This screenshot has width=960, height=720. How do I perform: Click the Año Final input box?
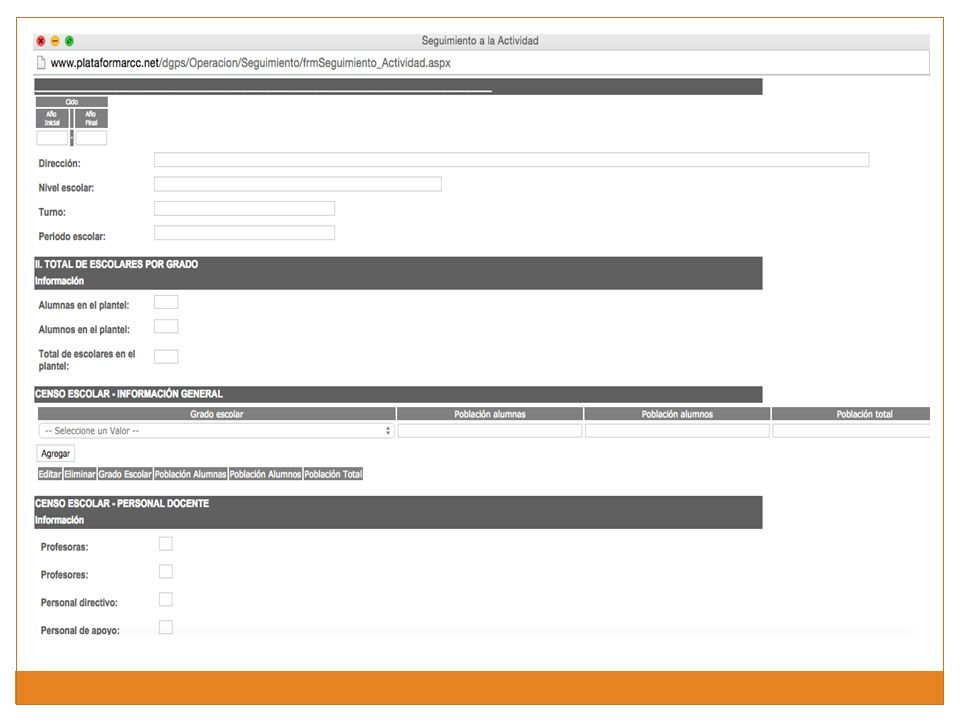[91, 138]
